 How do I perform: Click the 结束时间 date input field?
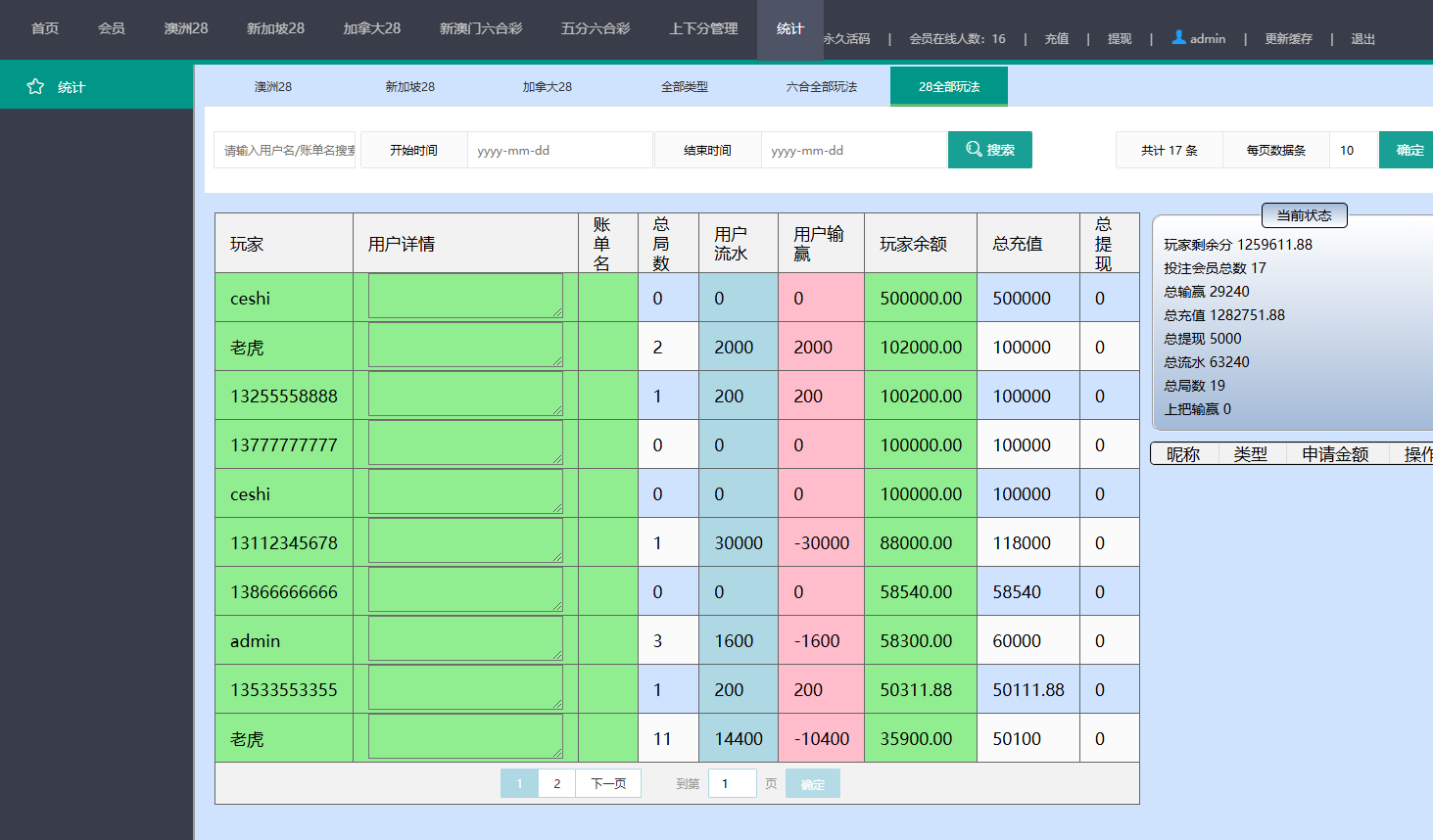[854, 150]
